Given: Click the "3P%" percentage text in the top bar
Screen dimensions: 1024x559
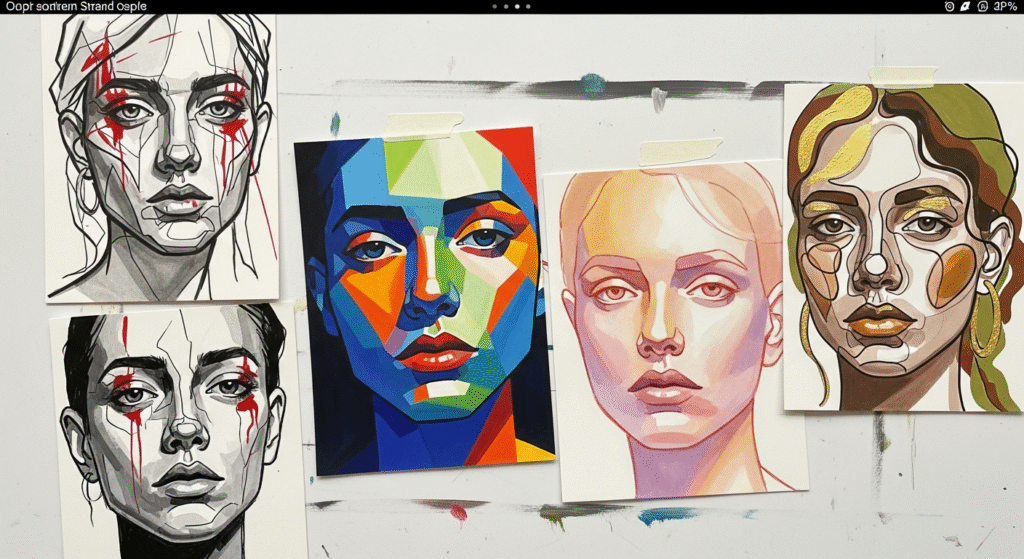Looking at the screenshot, I should click(1005, 7).
